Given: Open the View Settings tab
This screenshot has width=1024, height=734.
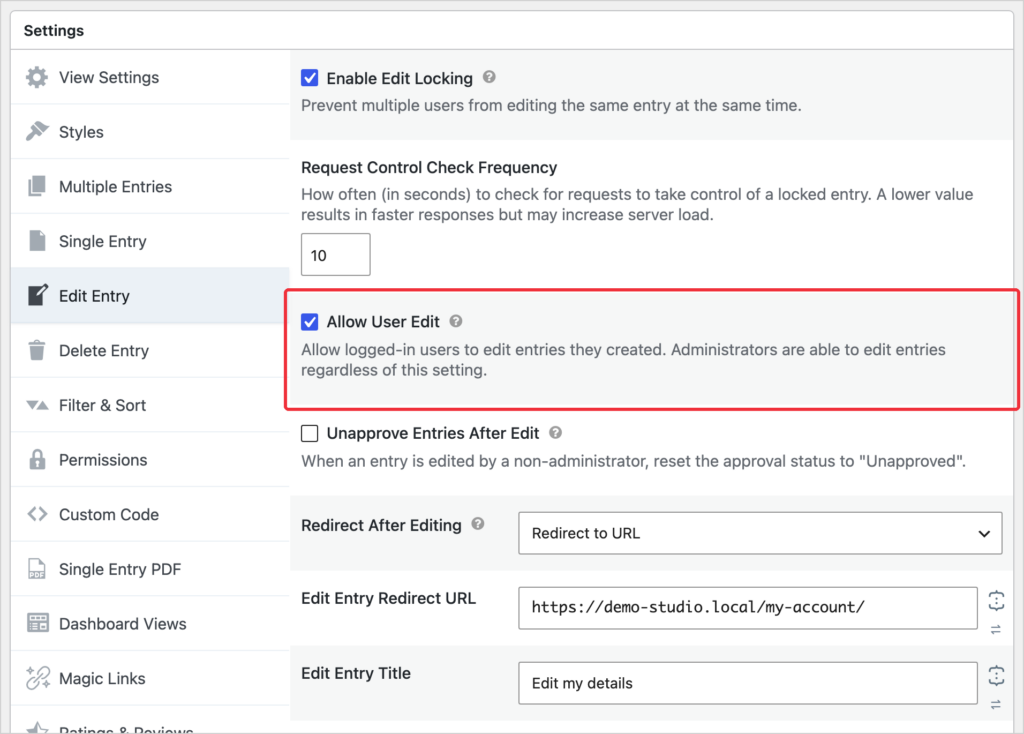Looking at the screenshot, I should (x=150, y=77).
